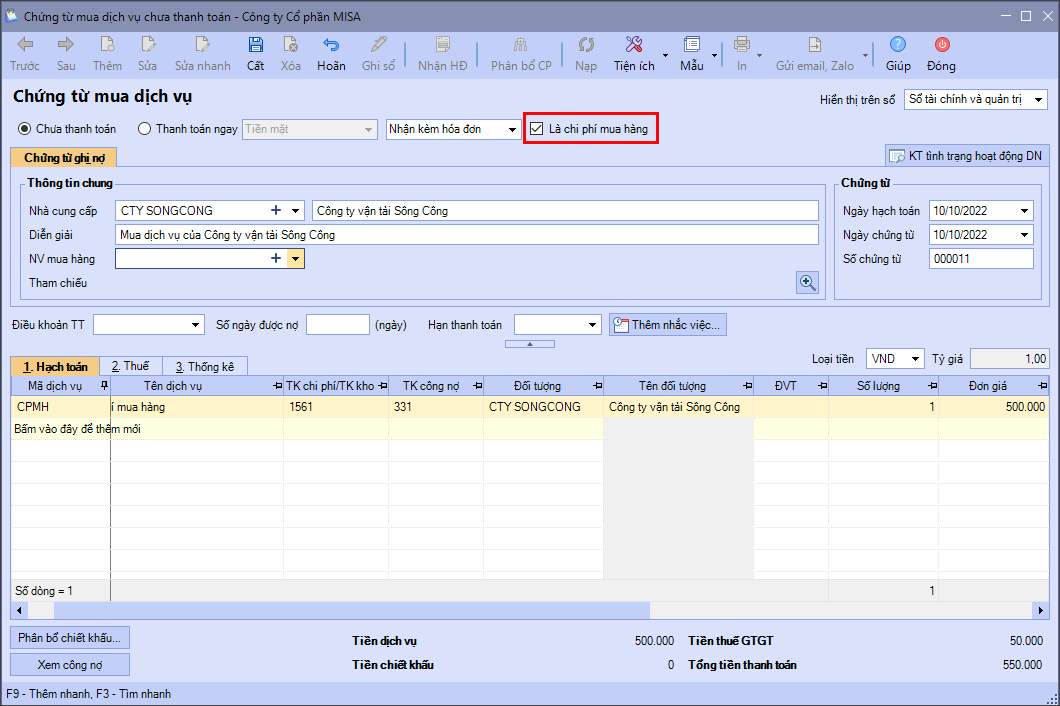1060x706 pixels.
Task: Click the Hoãn undo icon
Action: tap(331, 45)
